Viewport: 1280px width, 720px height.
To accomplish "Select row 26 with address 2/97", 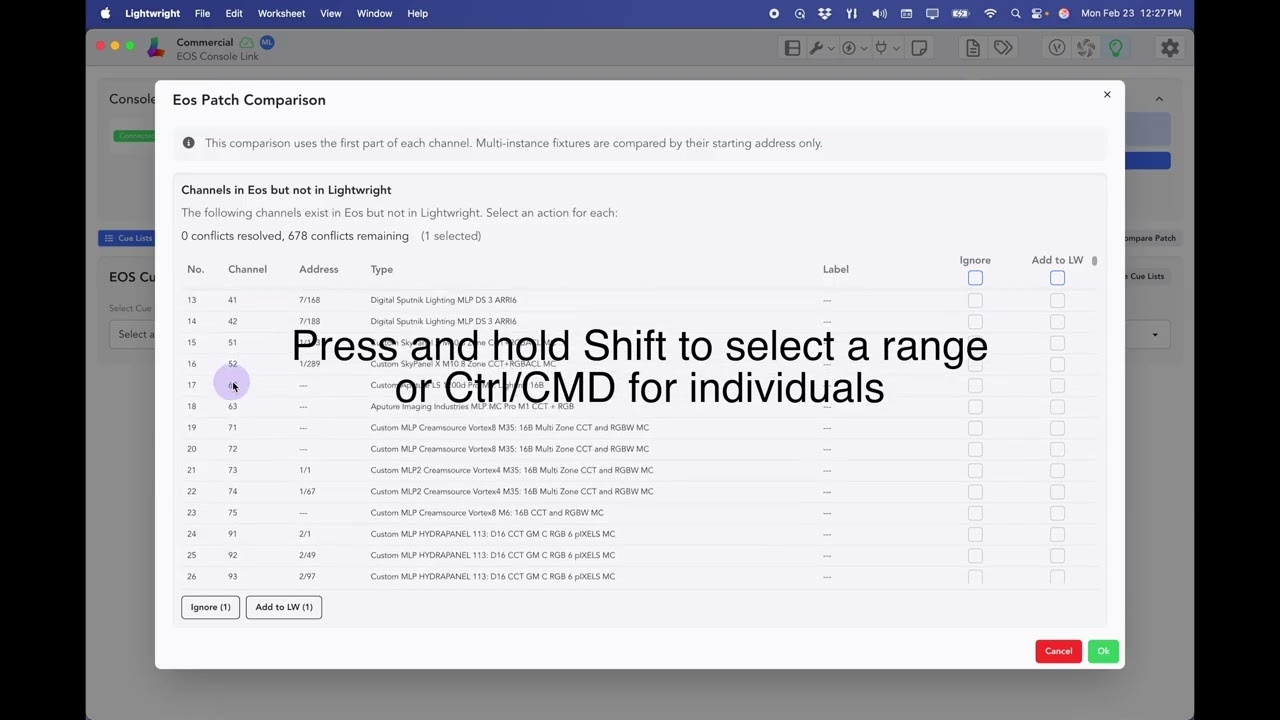I will pos(640,576).
